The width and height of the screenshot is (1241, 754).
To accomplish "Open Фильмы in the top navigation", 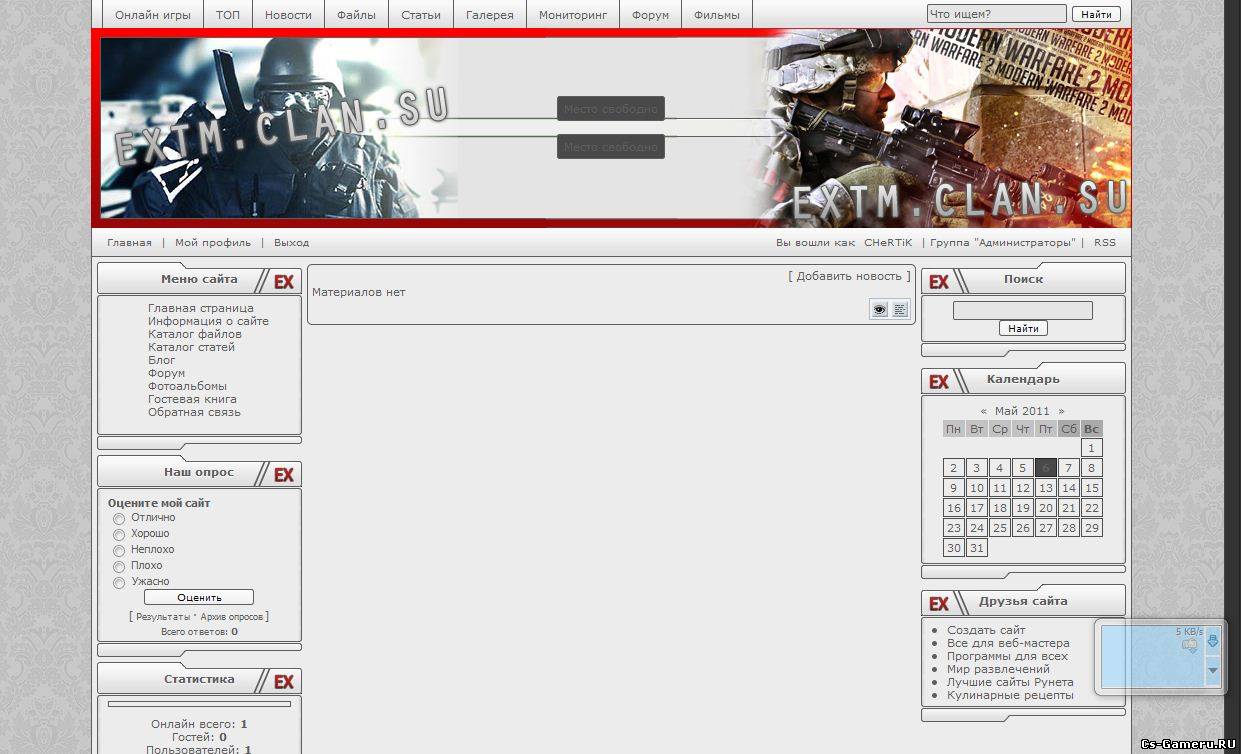I will pyautogui.click(x=717, y=15).
